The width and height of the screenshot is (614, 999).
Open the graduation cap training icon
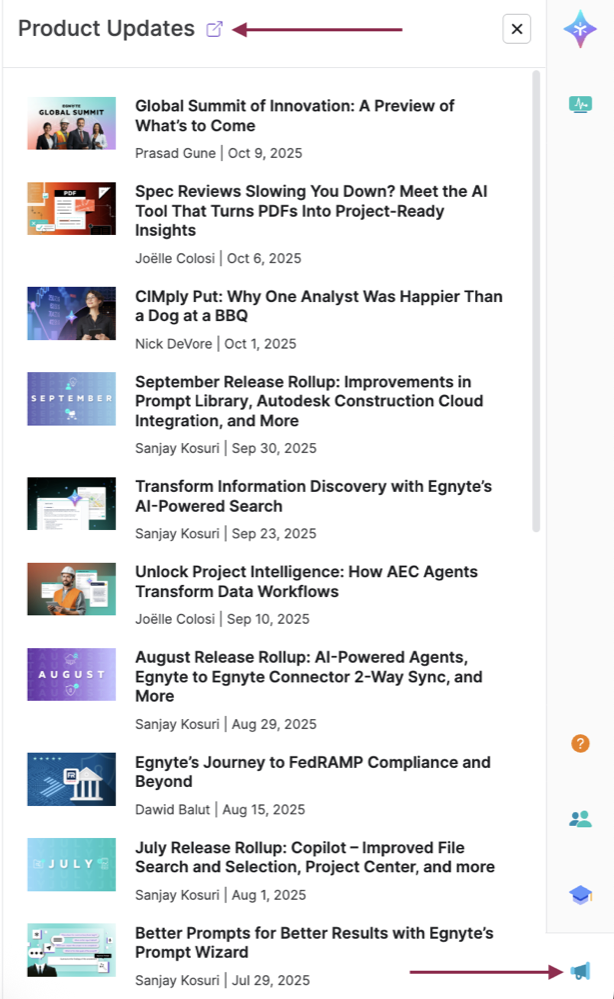580,895
